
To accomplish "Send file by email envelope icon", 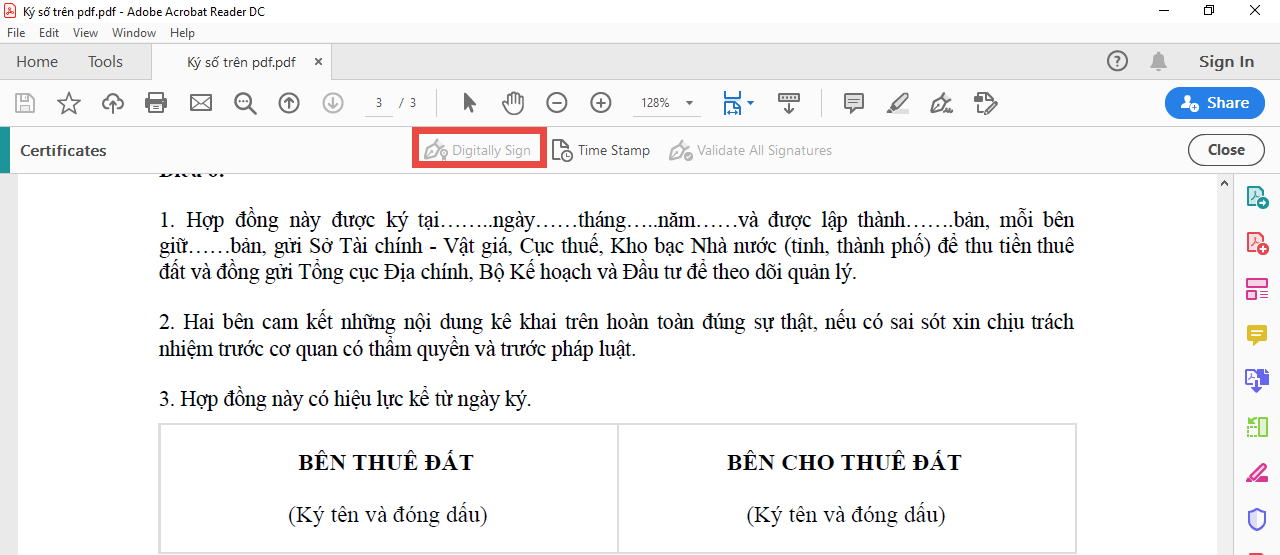I will tap(201, 103).
